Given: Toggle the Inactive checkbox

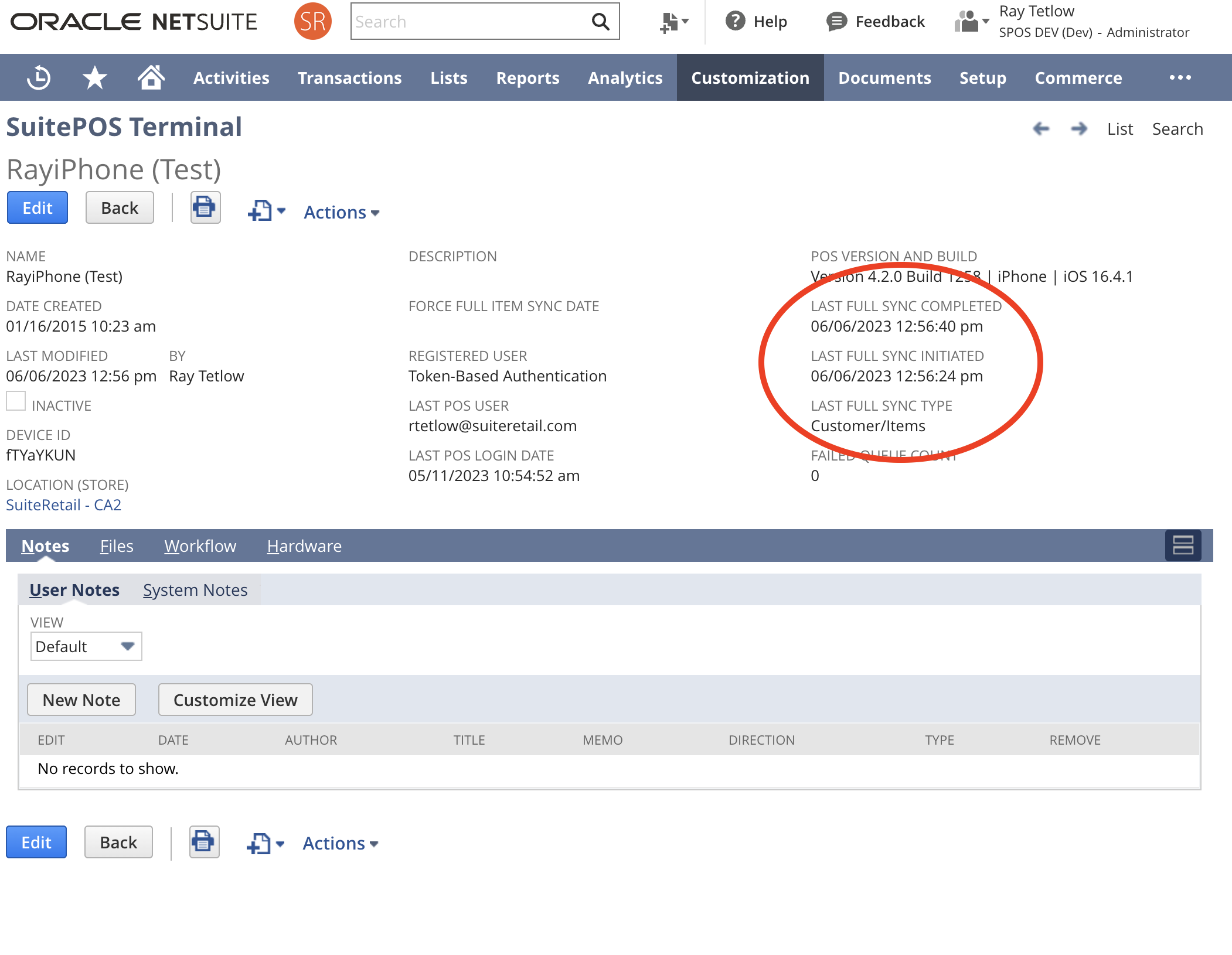Looking at the screenshot, I should [16, 401].
